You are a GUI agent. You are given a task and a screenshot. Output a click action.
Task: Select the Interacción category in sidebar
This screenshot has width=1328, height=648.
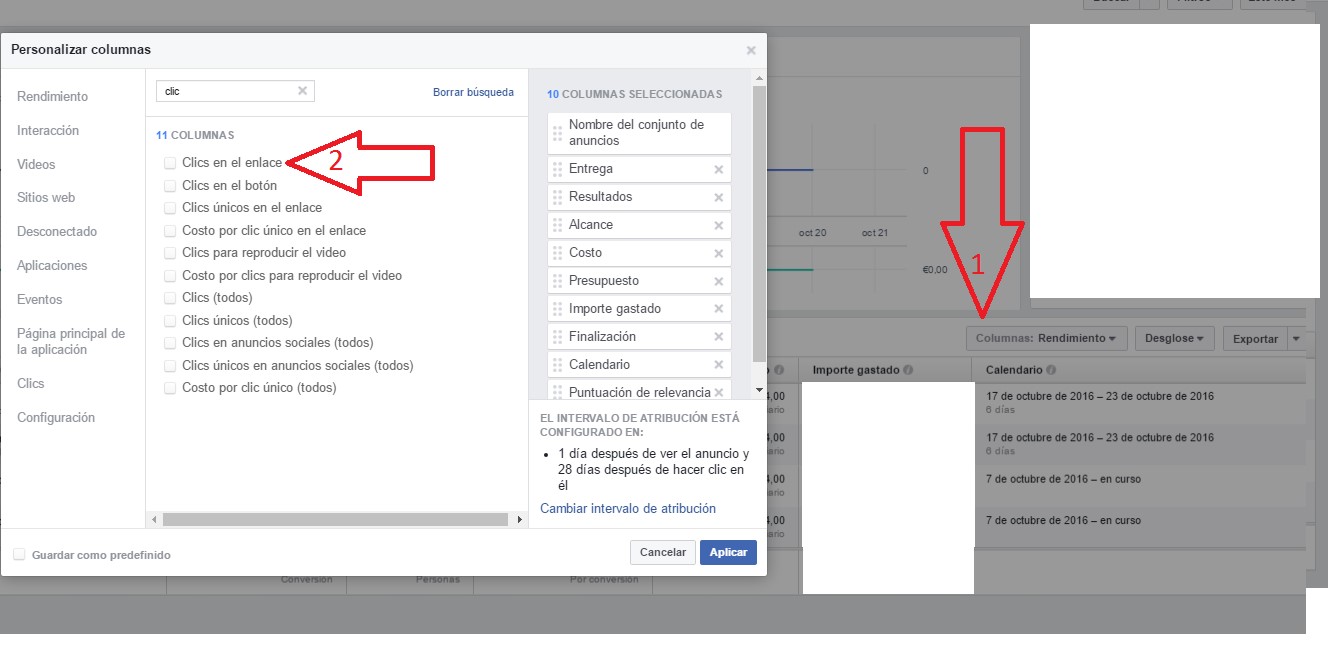tap(48, 131)
